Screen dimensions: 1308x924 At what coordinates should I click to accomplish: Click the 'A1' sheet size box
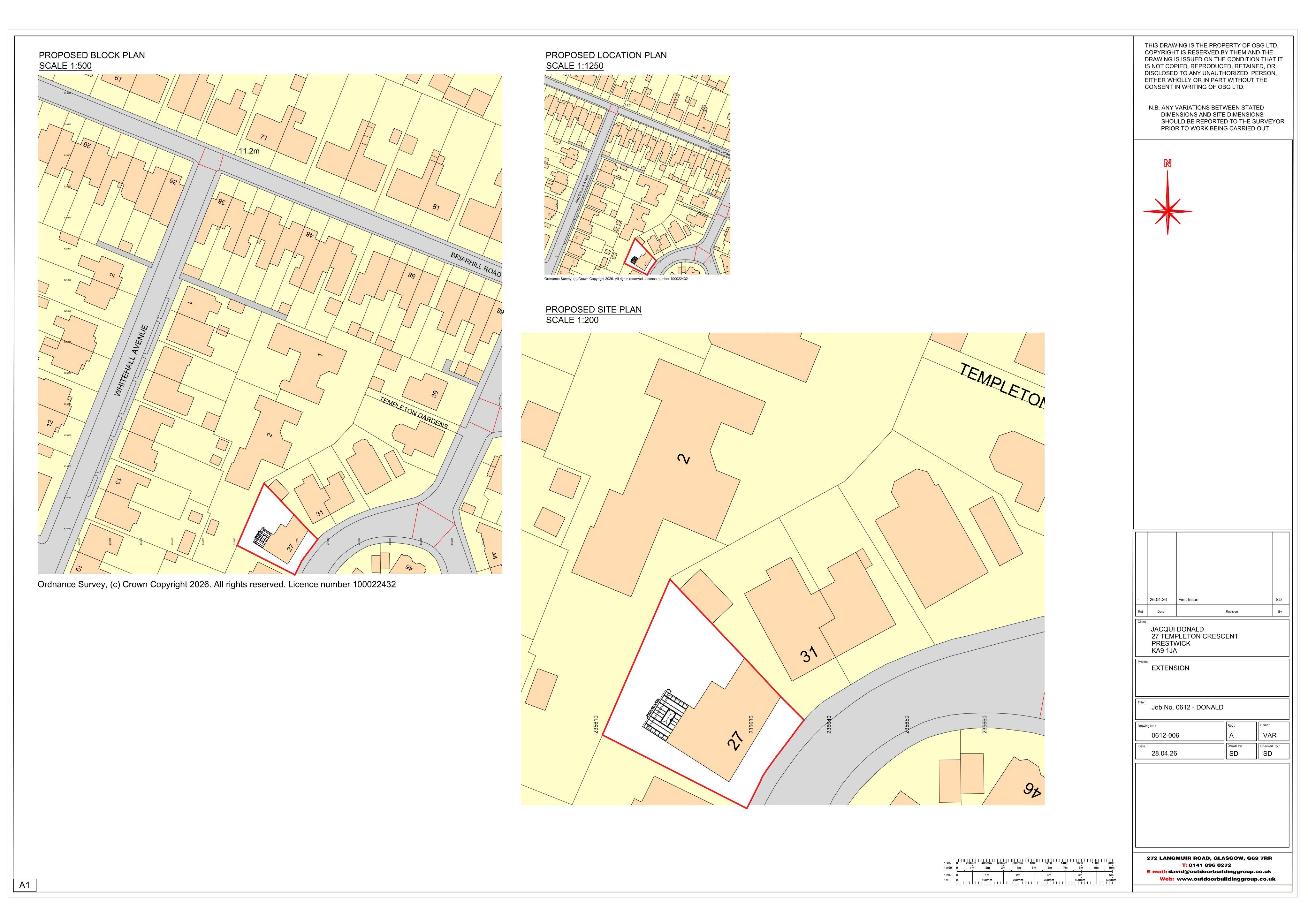coord(25,885)
